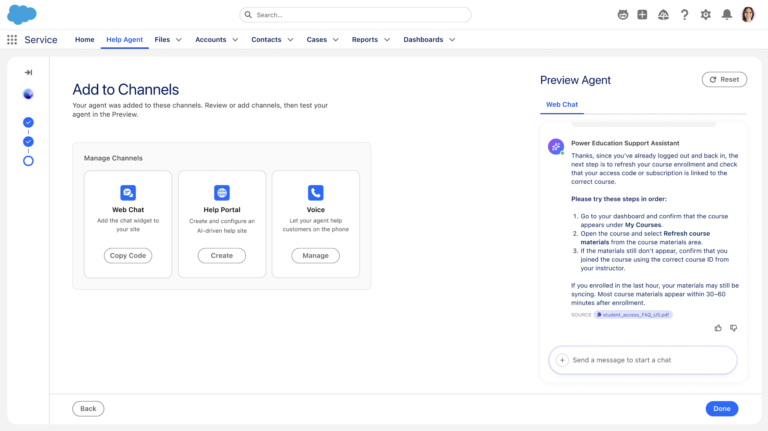768x431 pixels.
Task: Click Create for Help Portal
Action: pos(222,256)
